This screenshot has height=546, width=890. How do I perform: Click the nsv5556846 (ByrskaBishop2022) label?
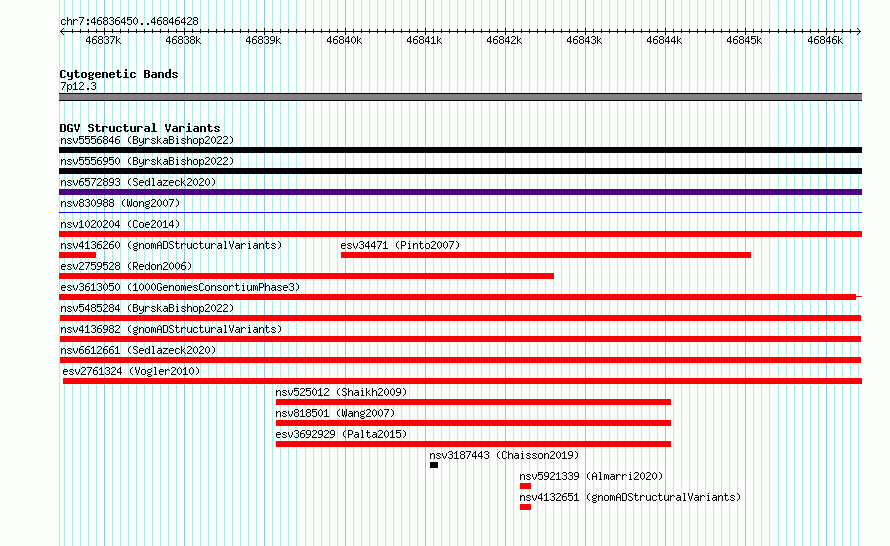(147, 140)
